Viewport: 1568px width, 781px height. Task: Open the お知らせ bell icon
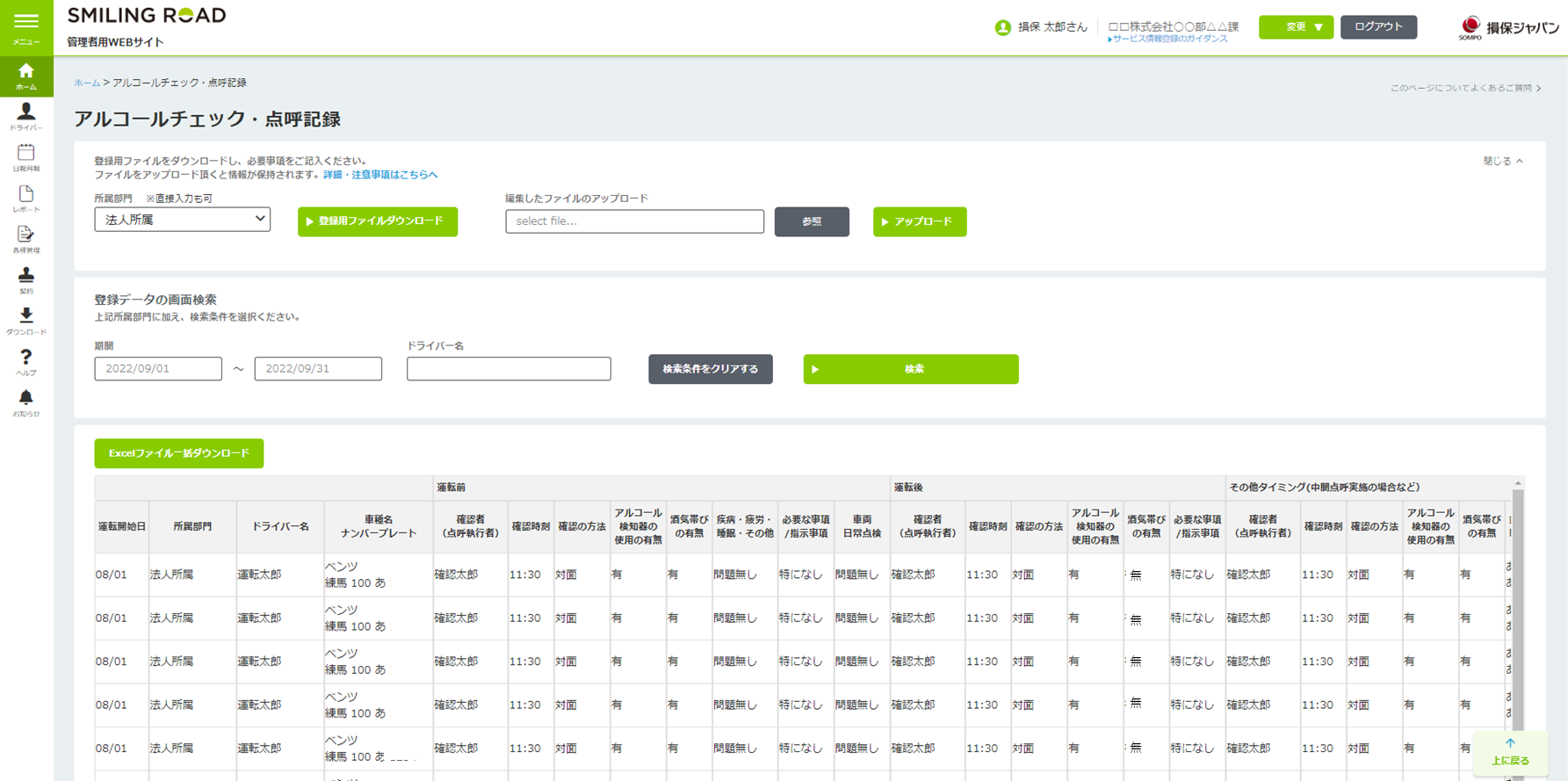click(x=26, y=403)
